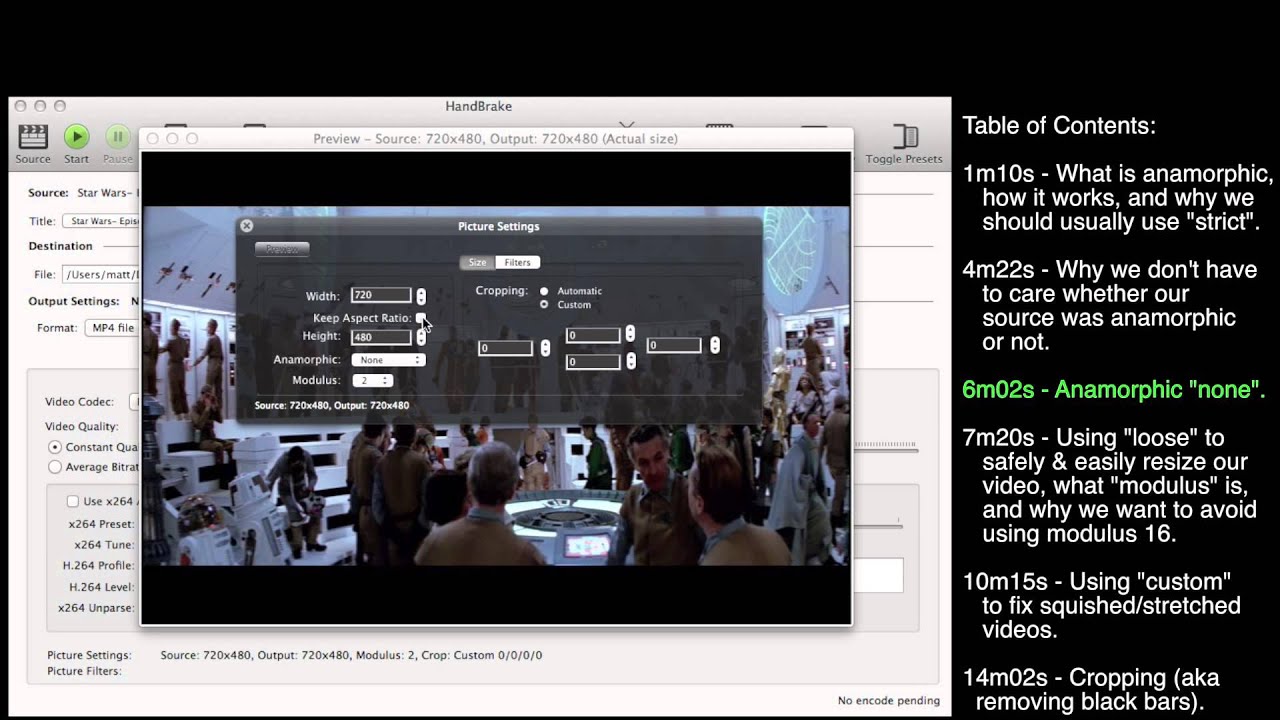Switch to the Size tab
This screenshot has width=1280, height=720.
pos(477,262)
